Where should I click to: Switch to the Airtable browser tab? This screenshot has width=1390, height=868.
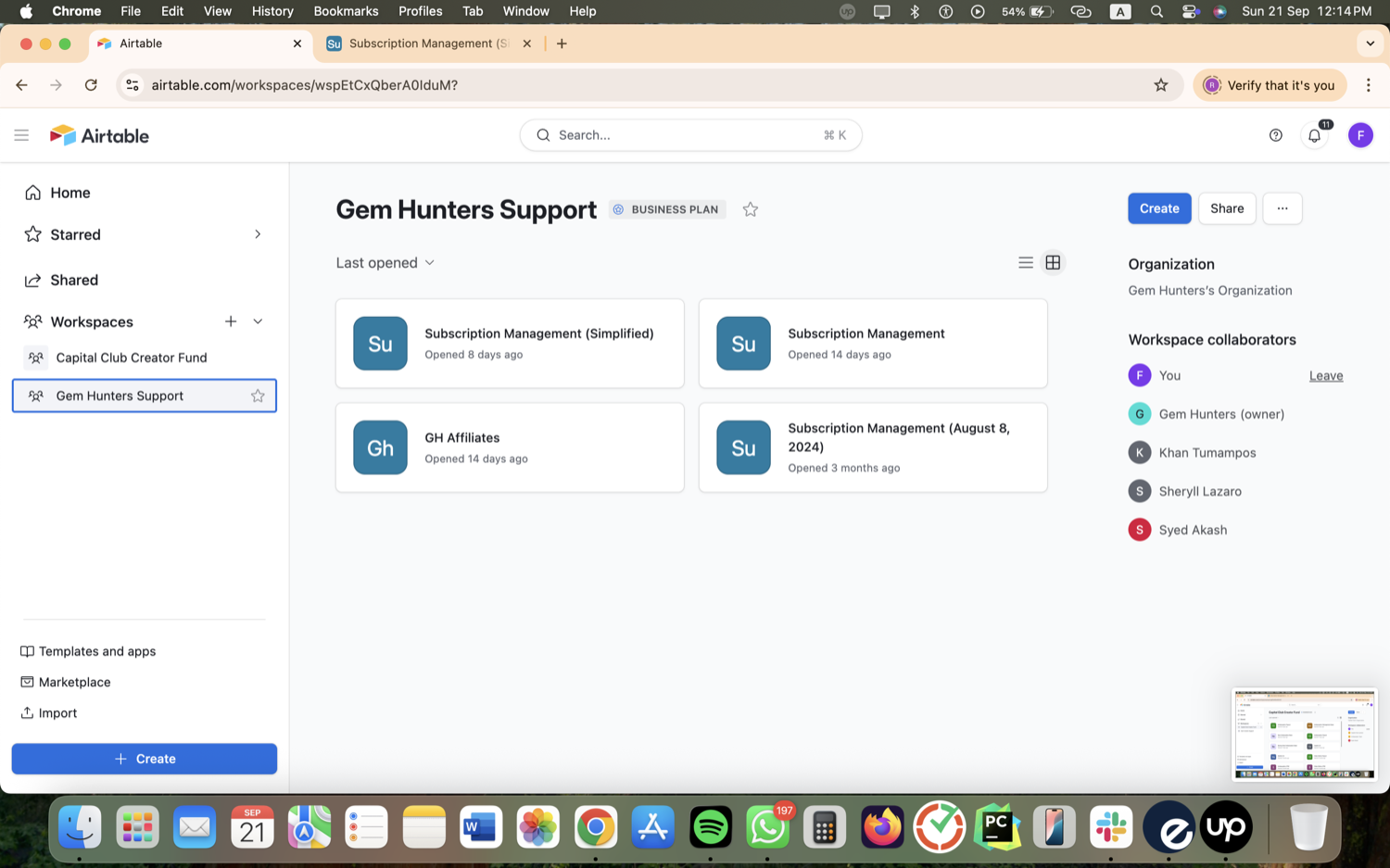[x=200, y=44]
